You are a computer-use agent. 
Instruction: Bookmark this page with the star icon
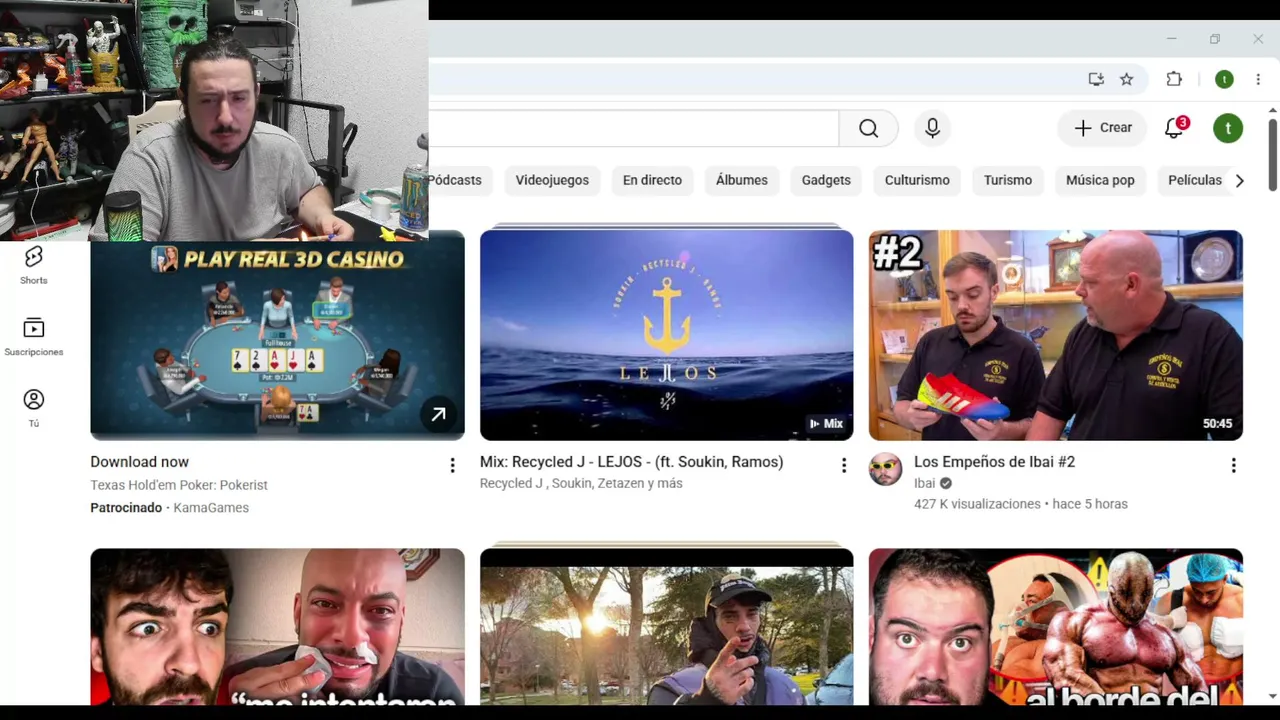point(1126,79)
